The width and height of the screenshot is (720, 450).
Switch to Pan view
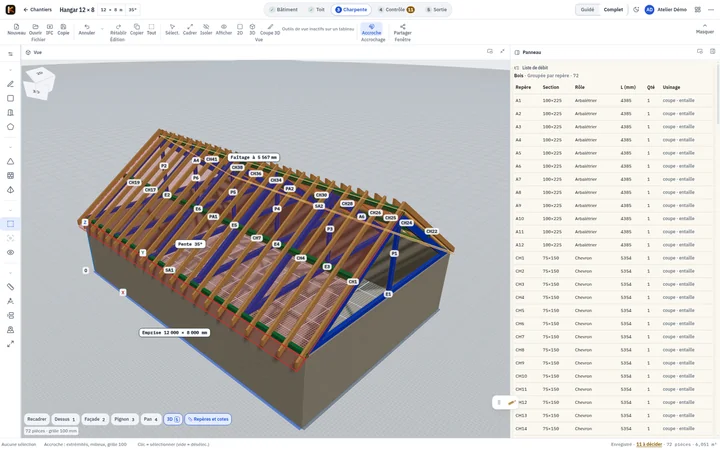[151, 419]
